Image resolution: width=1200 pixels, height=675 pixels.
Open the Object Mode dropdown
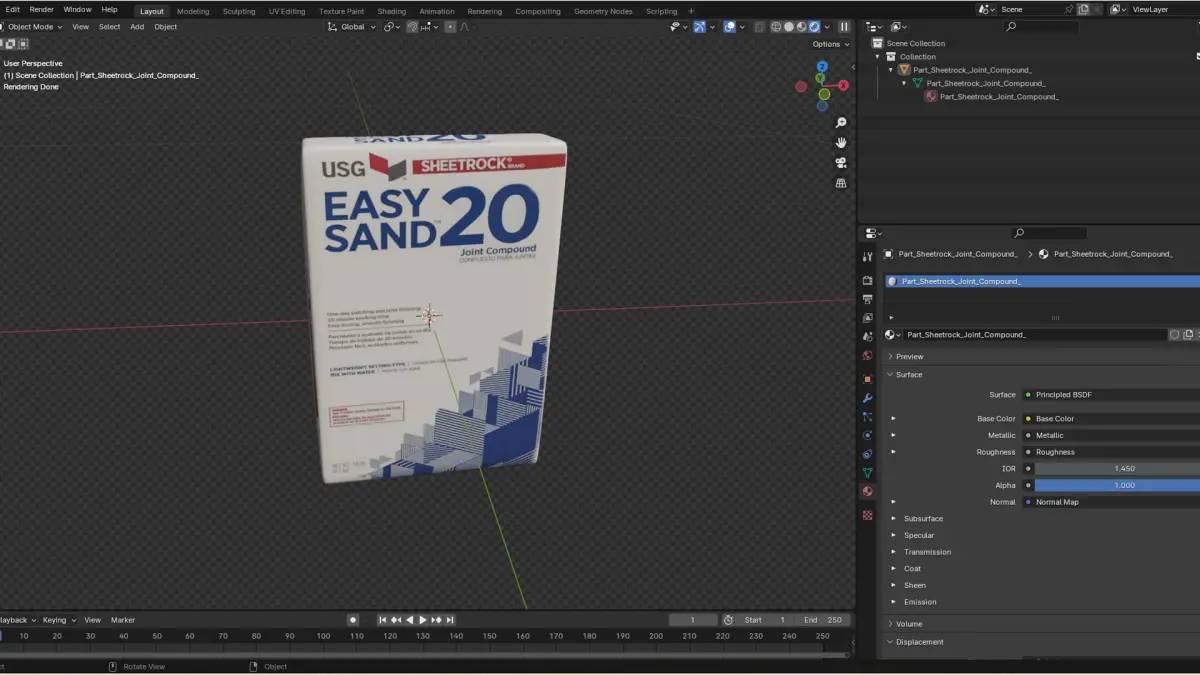(x=33, y=27)
